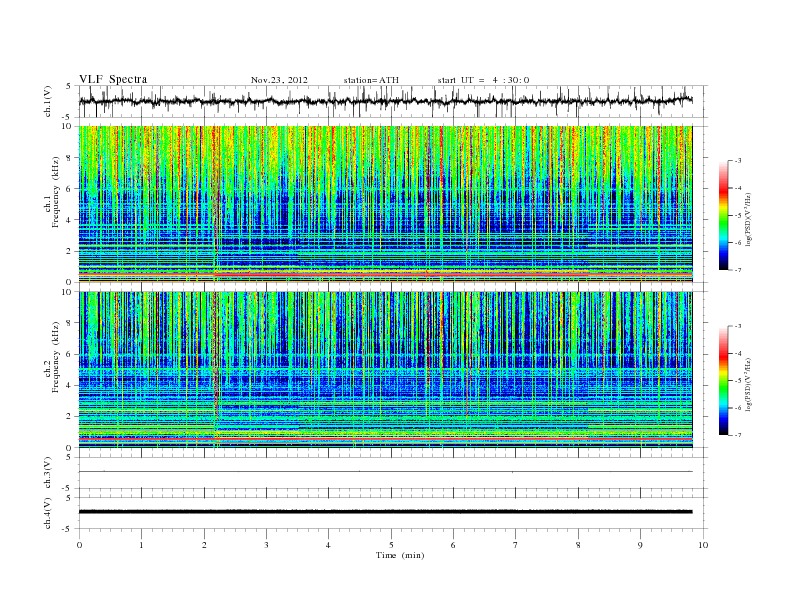Click the 'start UT = 4:30:0' label
Viewport: 792px width, 612px height.
click(483, 80)
